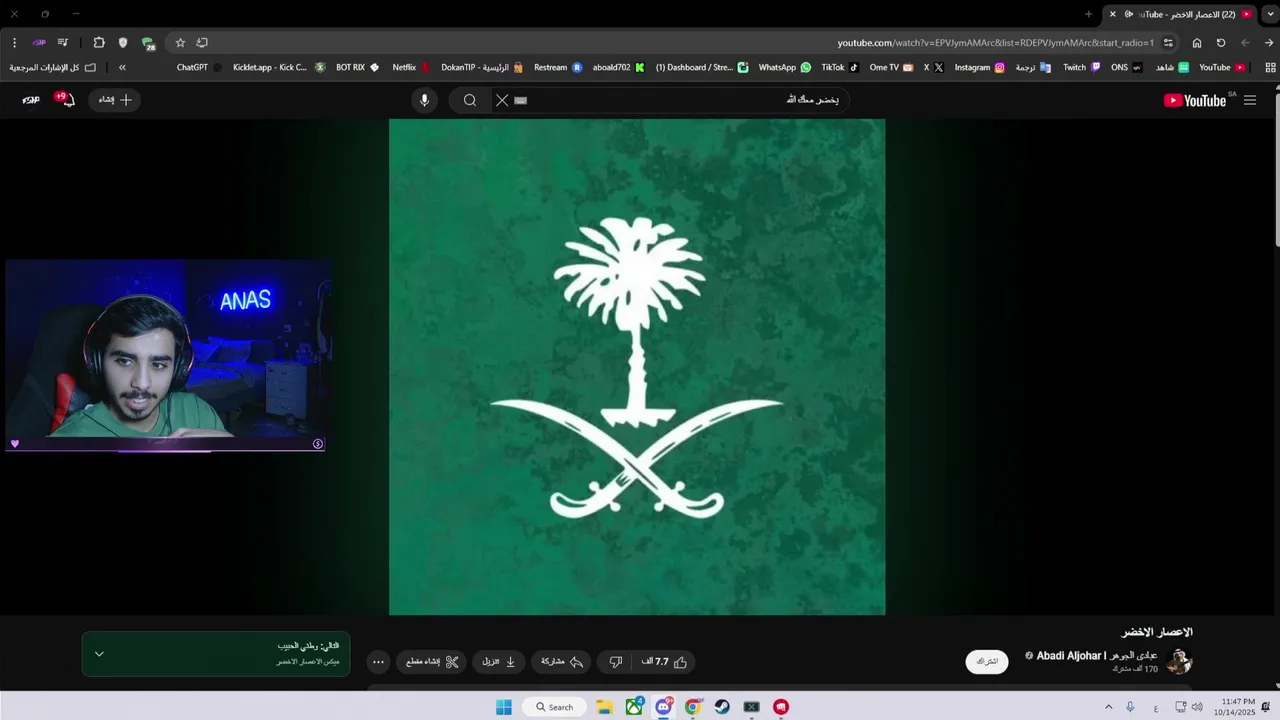1280x720 pixels.
Task: Open the Restream bookmark
Action: [x=558, y=68]
